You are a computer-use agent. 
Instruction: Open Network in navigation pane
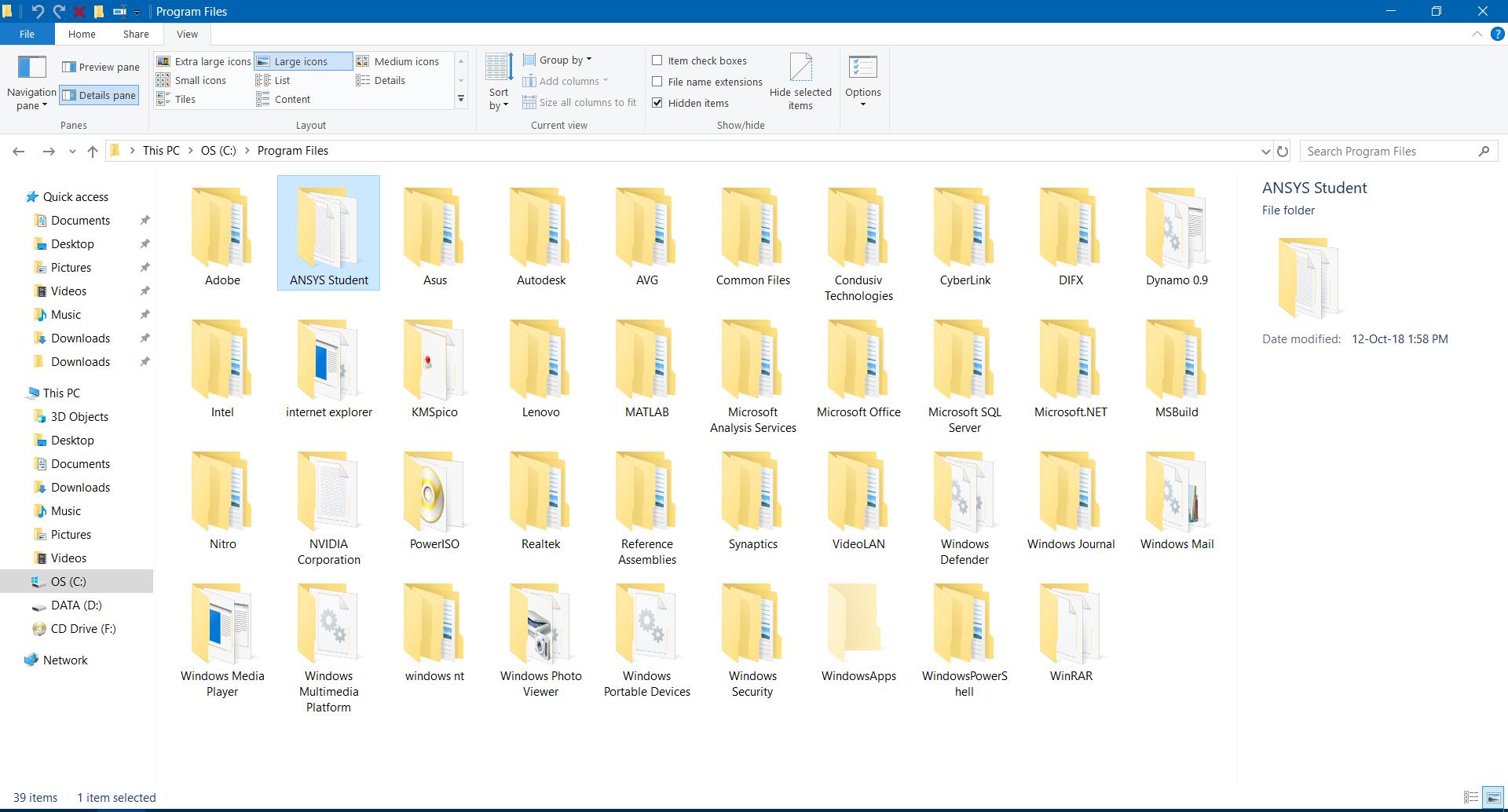click(x=65, y=660)
